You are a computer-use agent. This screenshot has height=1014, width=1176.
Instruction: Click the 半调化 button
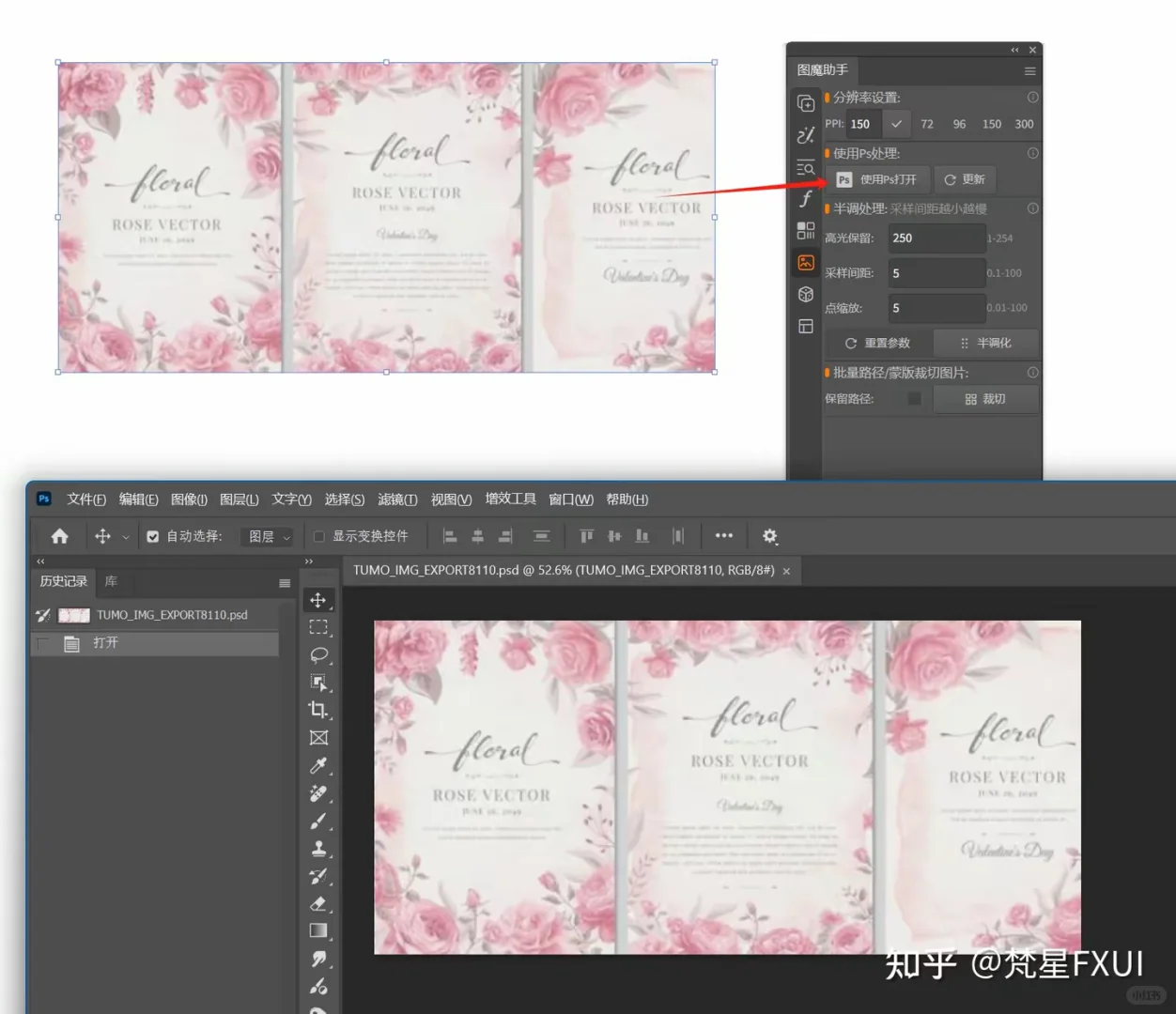(x=986, y=343)
